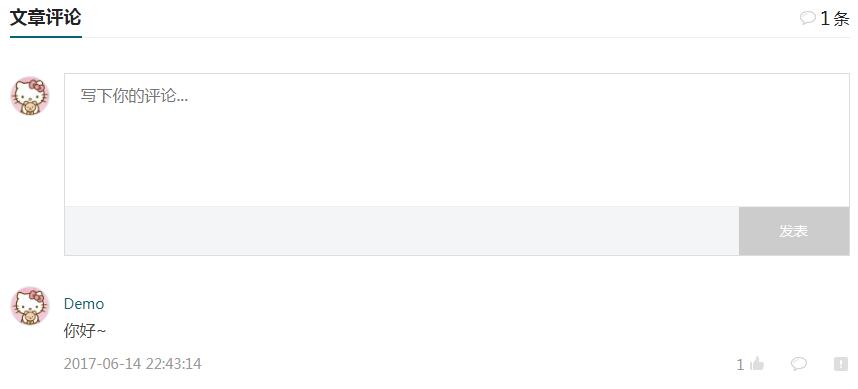Like Demo's comment with the thumbs-up icon
This screenshot has height=389, width=858.
coord(757,363)
